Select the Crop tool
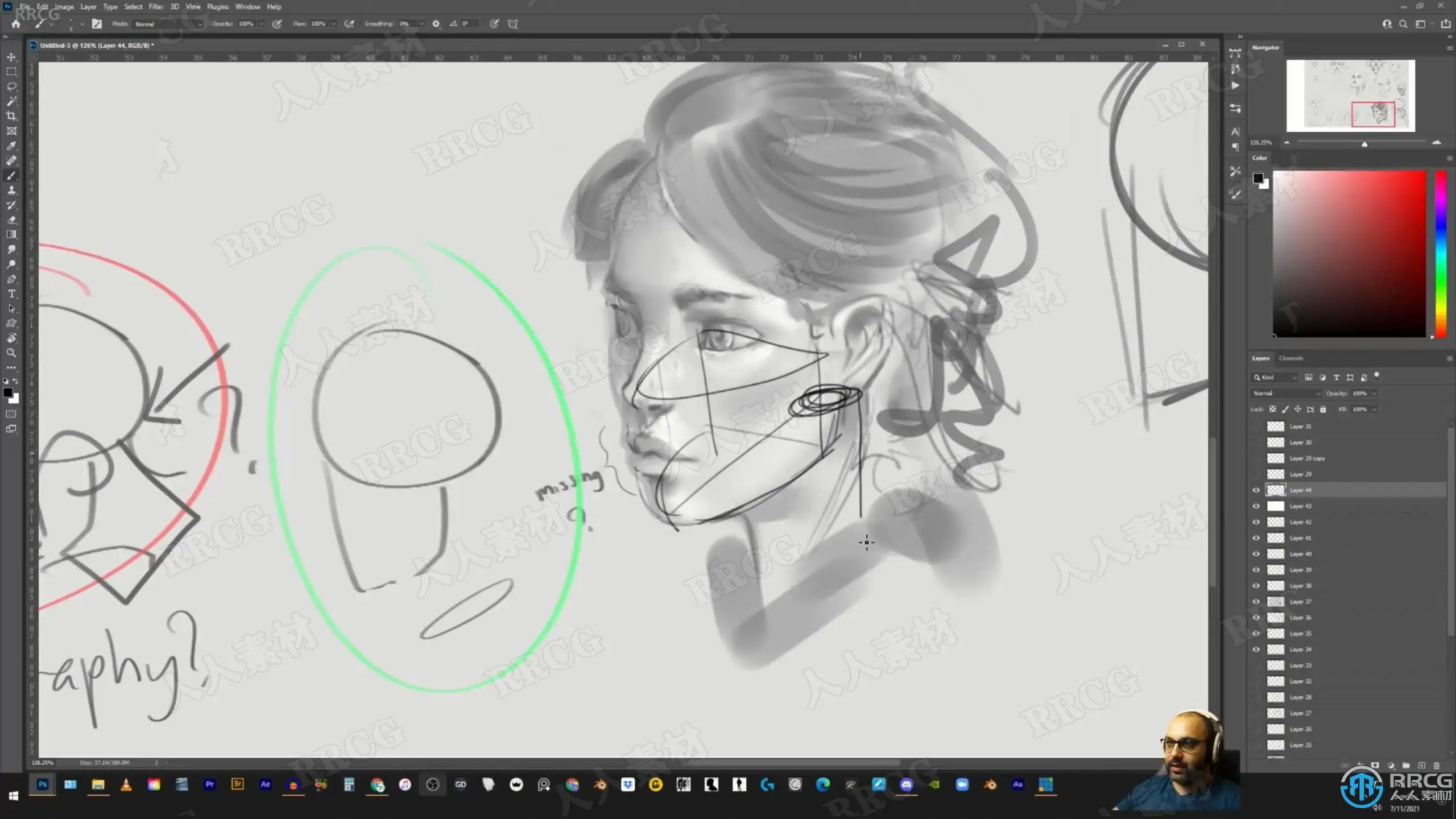 click(x=11, y=116)
